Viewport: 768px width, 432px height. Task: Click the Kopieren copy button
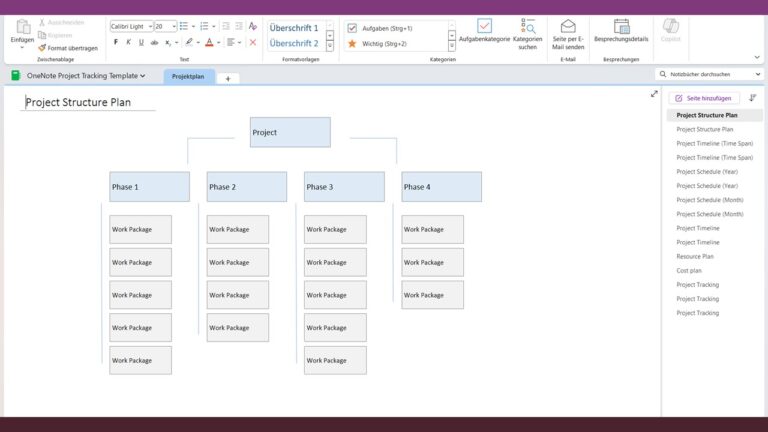coord(55,35)
